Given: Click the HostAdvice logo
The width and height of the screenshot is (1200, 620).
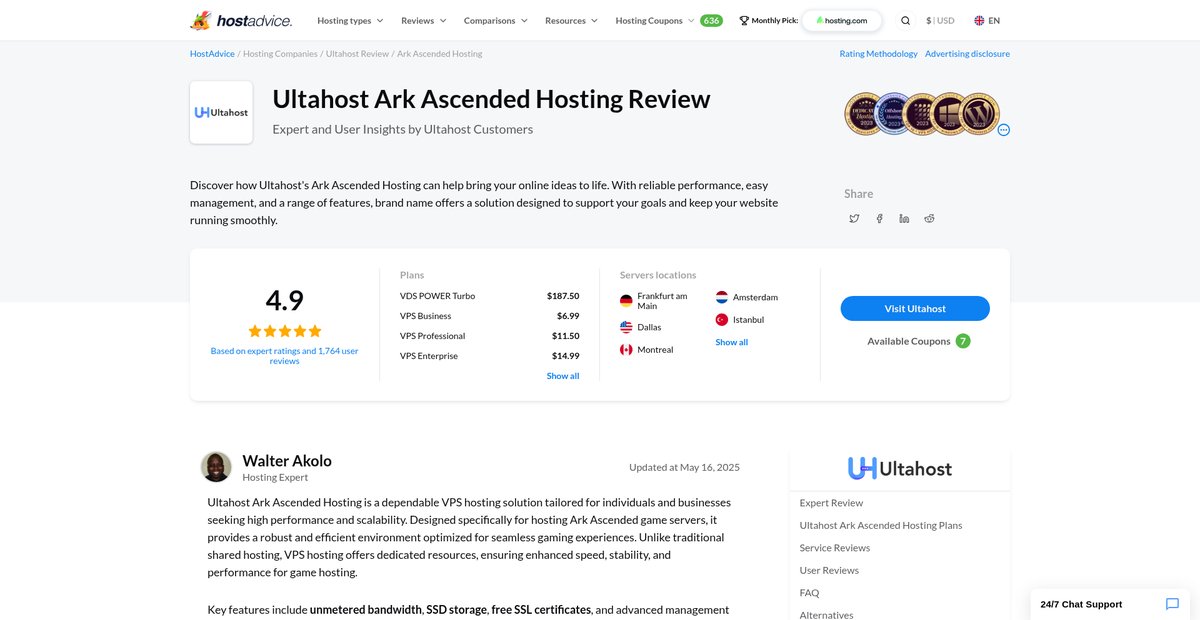Looking at the screenshot, I should tap(241, 20).
